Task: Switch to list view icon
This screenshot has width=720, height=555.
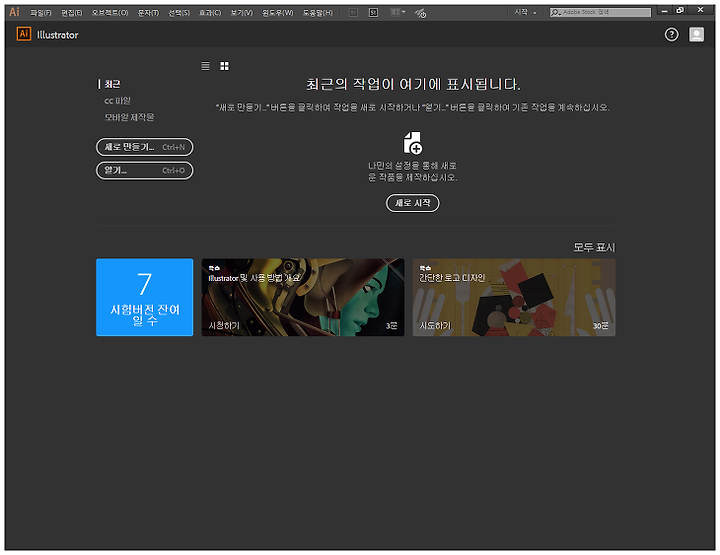Action: tap(205, 66)
